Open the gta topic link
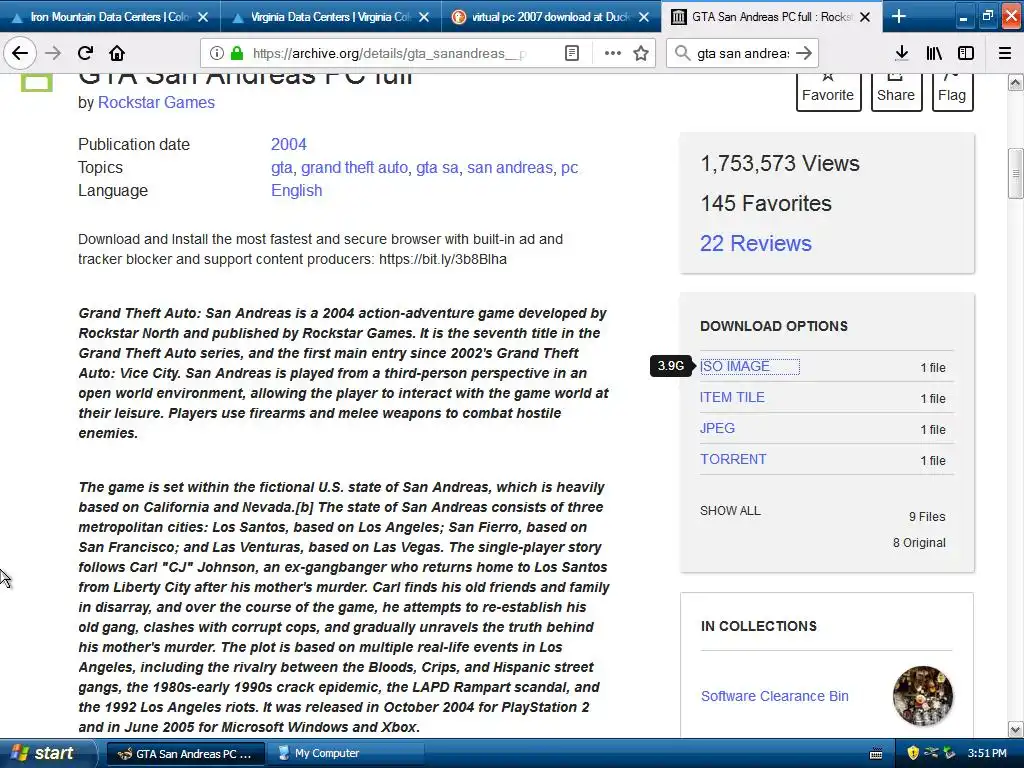 click(281, 168)
